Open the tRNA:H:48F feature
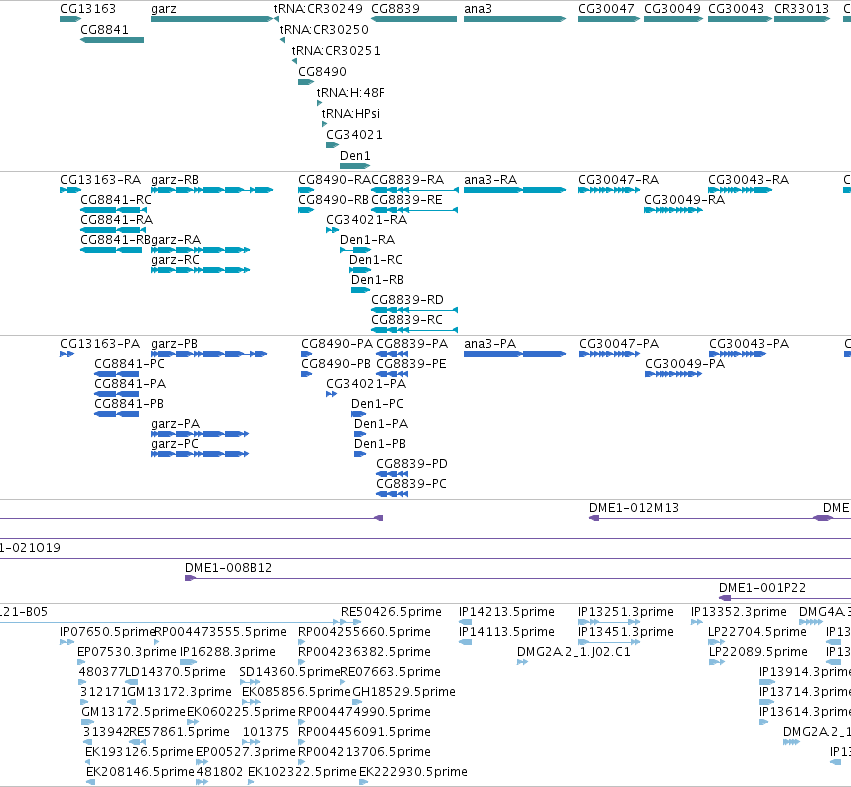 pyautogui.click(x=319, y=103)
